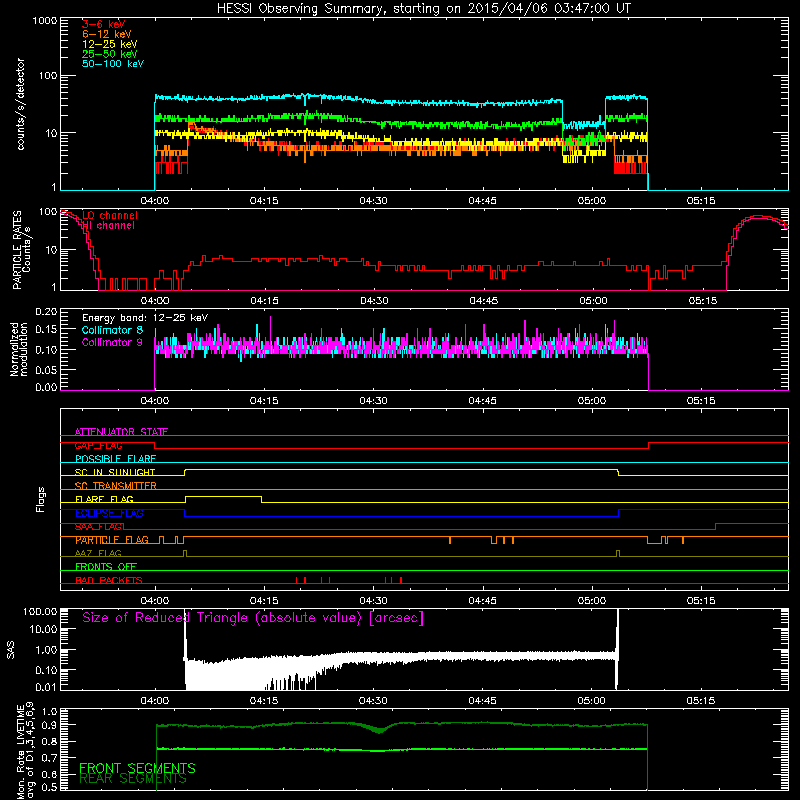Click the 0.01 y-axis value of SAS plot
800x800 pixels.
pos(46,687)
